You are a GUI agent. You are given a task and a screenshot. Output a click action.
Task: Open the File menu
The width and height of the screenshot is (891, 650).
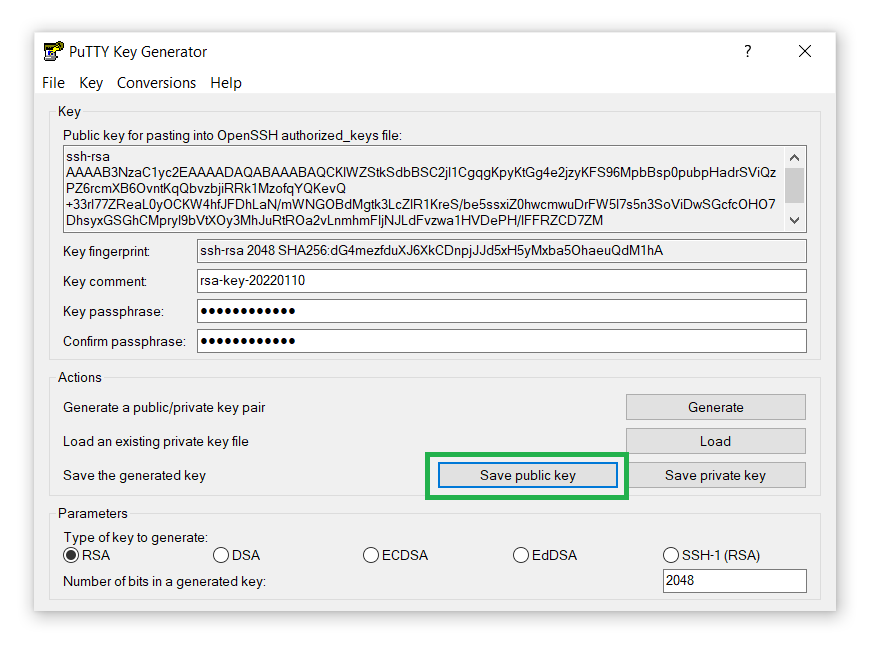(53, 83)
